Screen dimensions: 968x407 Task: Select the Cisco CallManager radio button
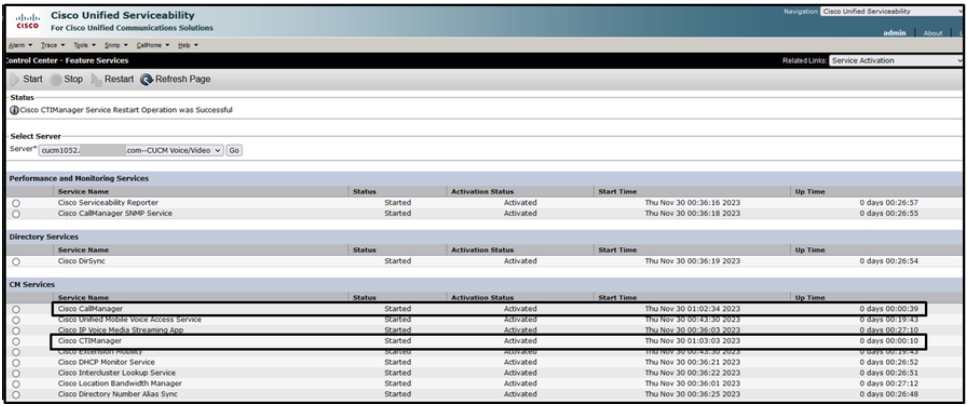click(16, 309)
